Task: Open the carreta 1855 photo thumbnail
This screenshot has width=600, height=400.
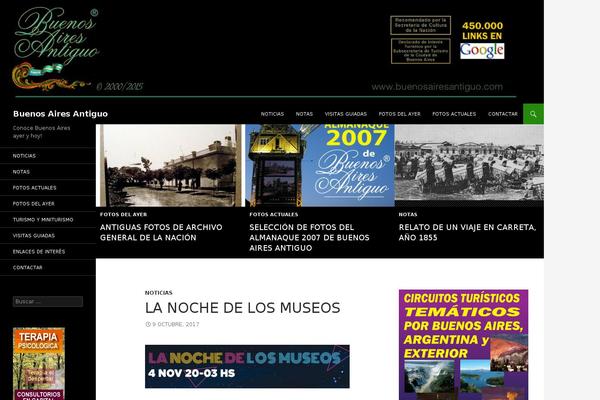Action: (x=469, y=165)
